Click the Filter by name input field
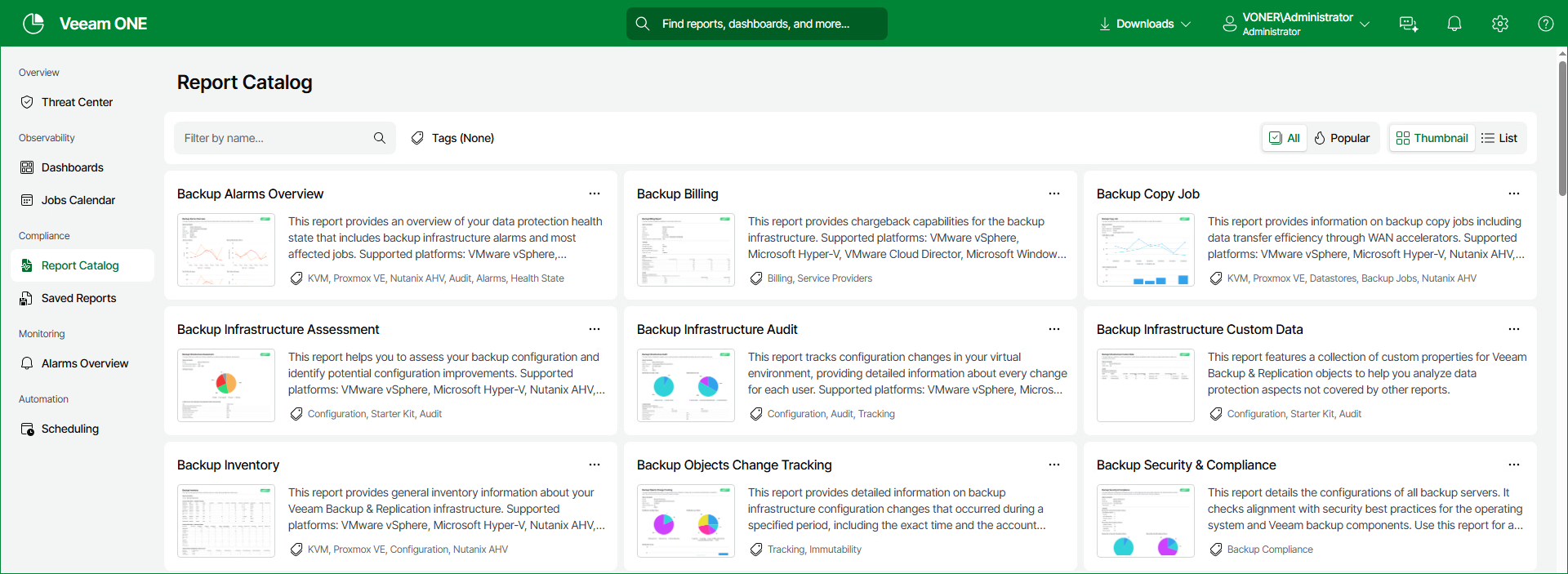 [x=285, y=138]
